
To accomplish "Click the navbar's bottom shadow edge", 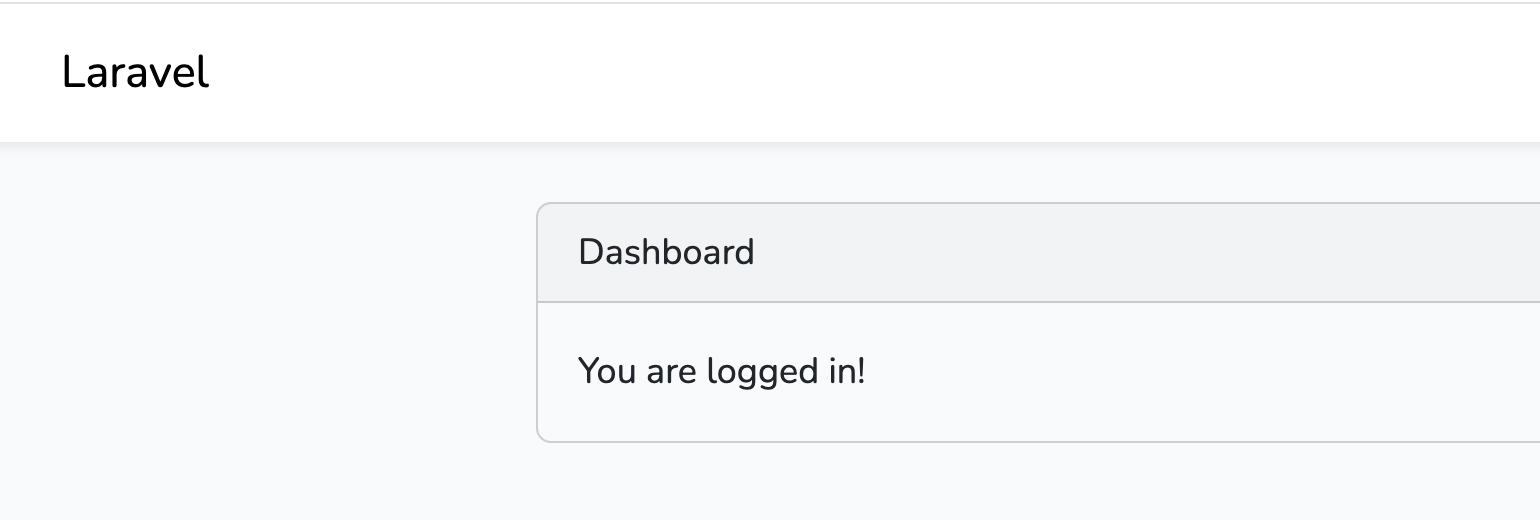I will tap(700, 145).
